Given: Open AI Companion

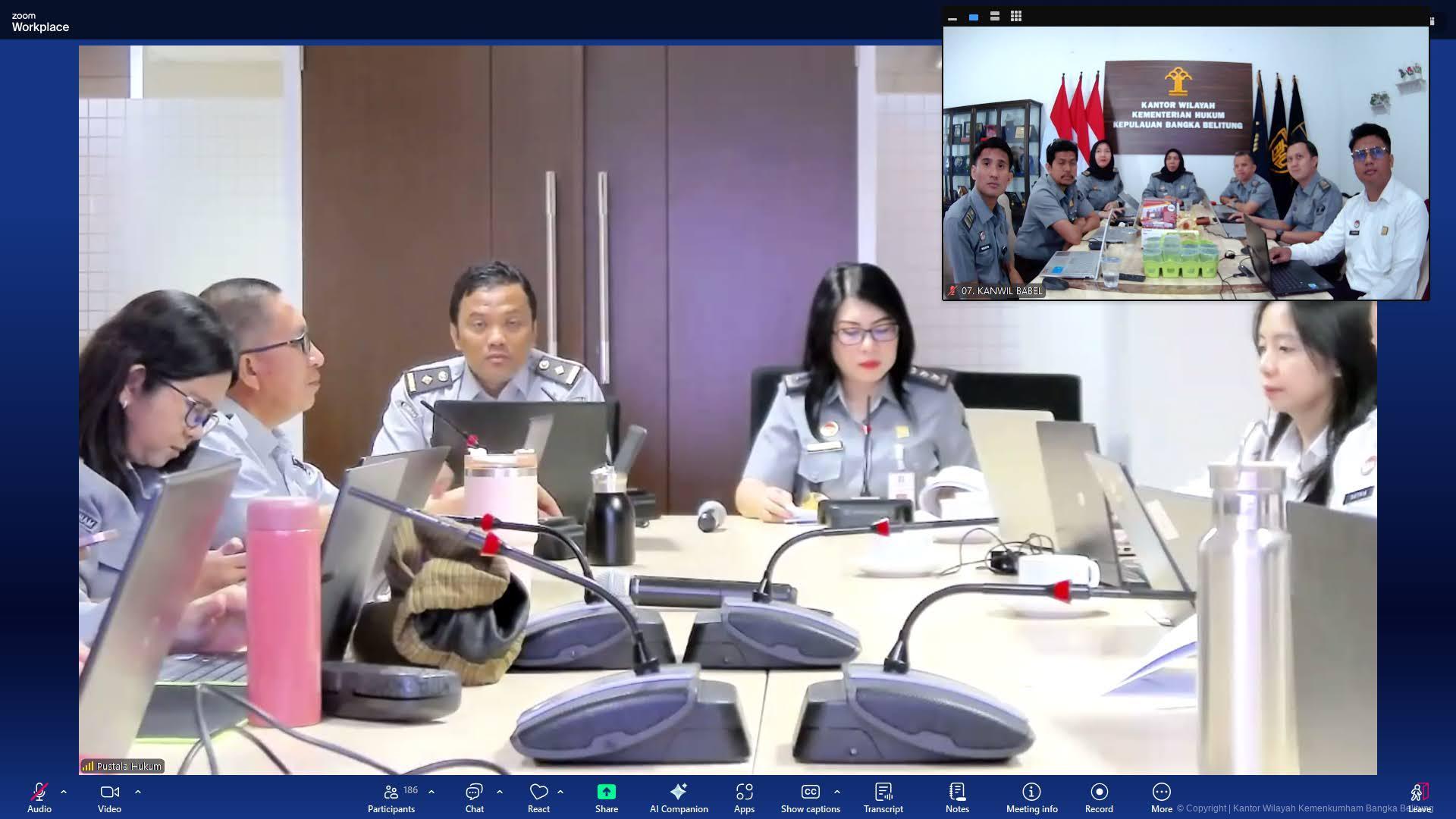Looking at the screenshot, I should 678,792.
